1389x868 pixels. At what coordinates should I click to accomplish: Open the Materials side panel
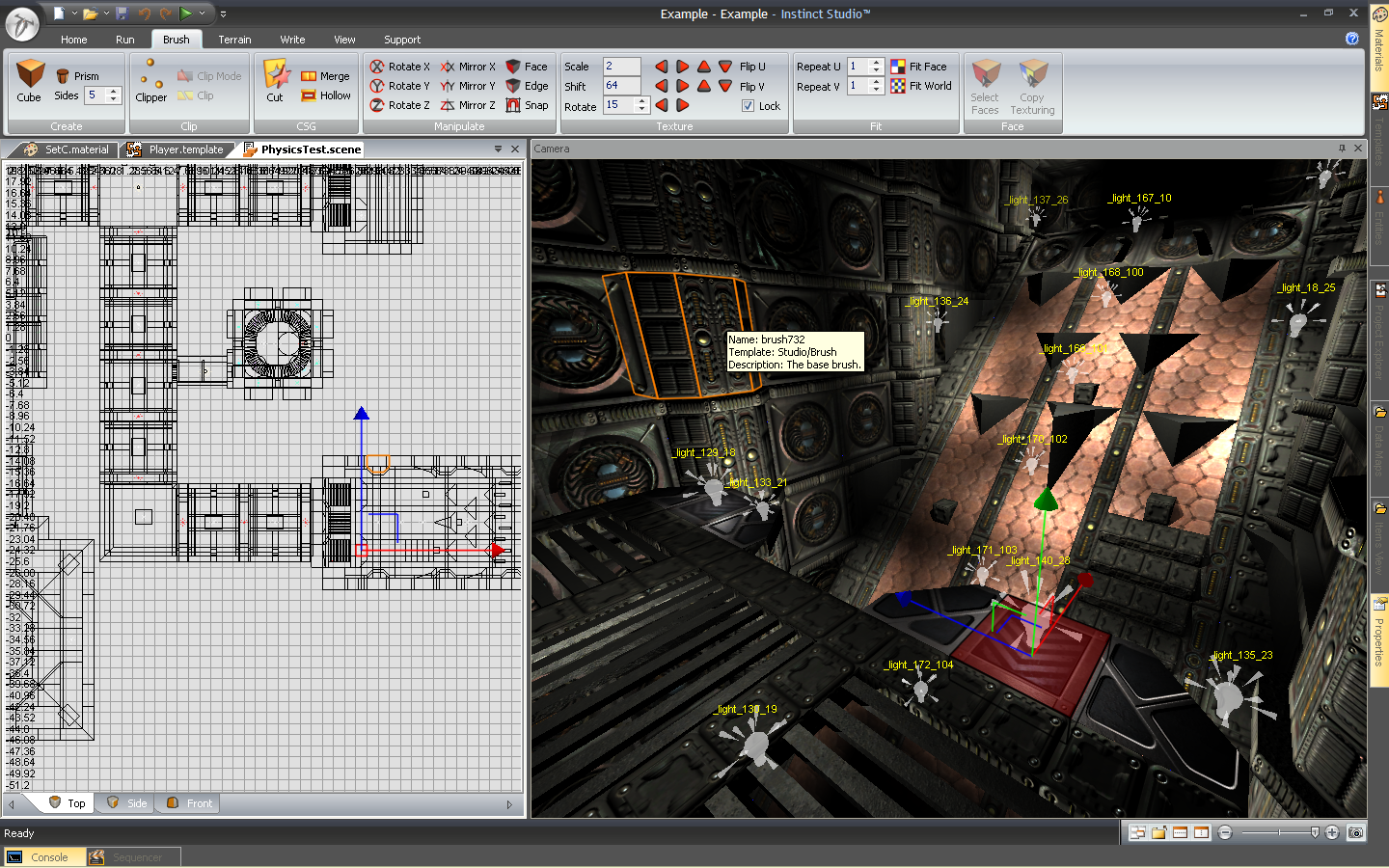click(1378, 48)
